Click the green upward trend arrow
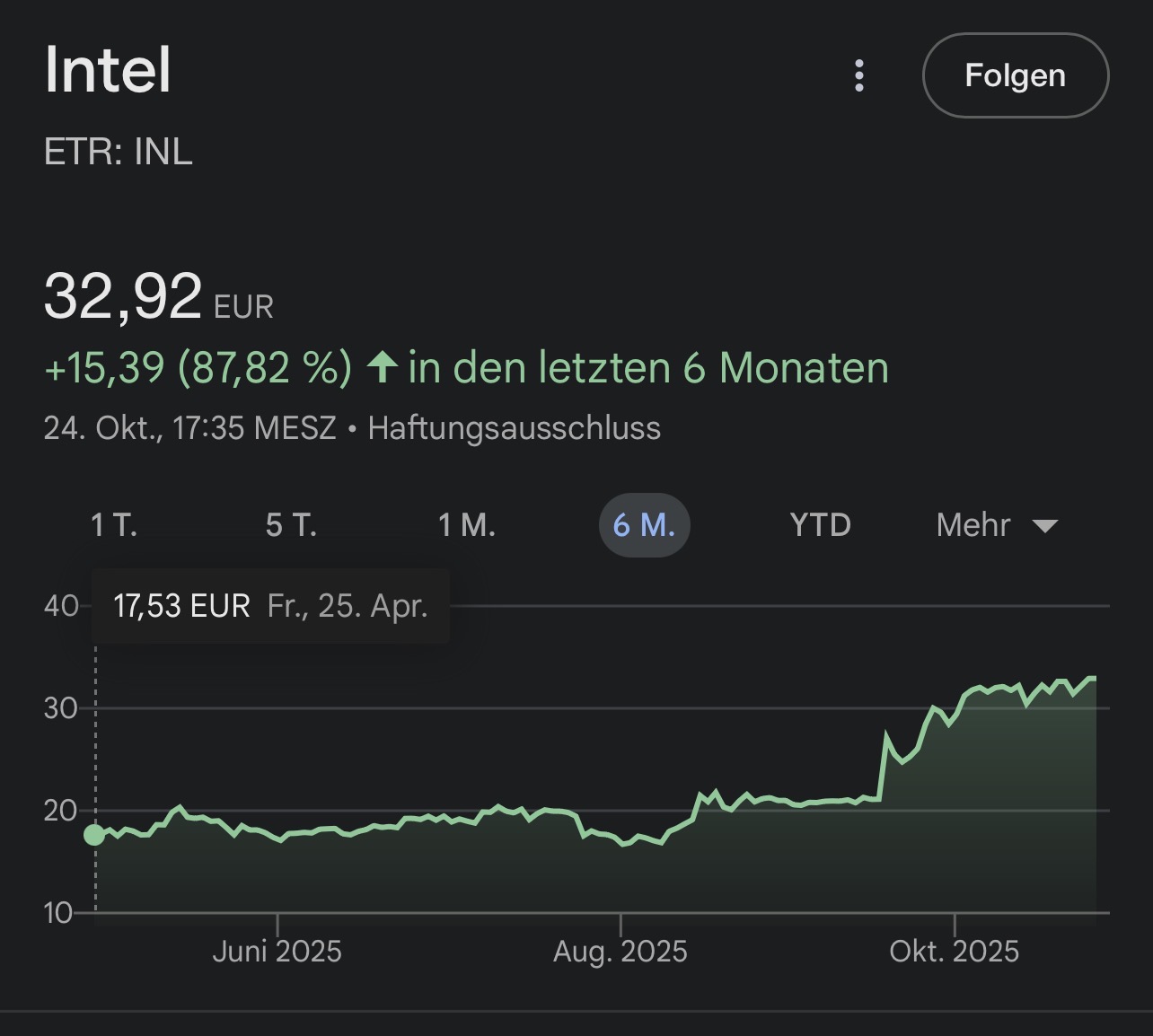Image resolution: width=1153 pixels, height=1036 pixels. (x=383, y=367)
